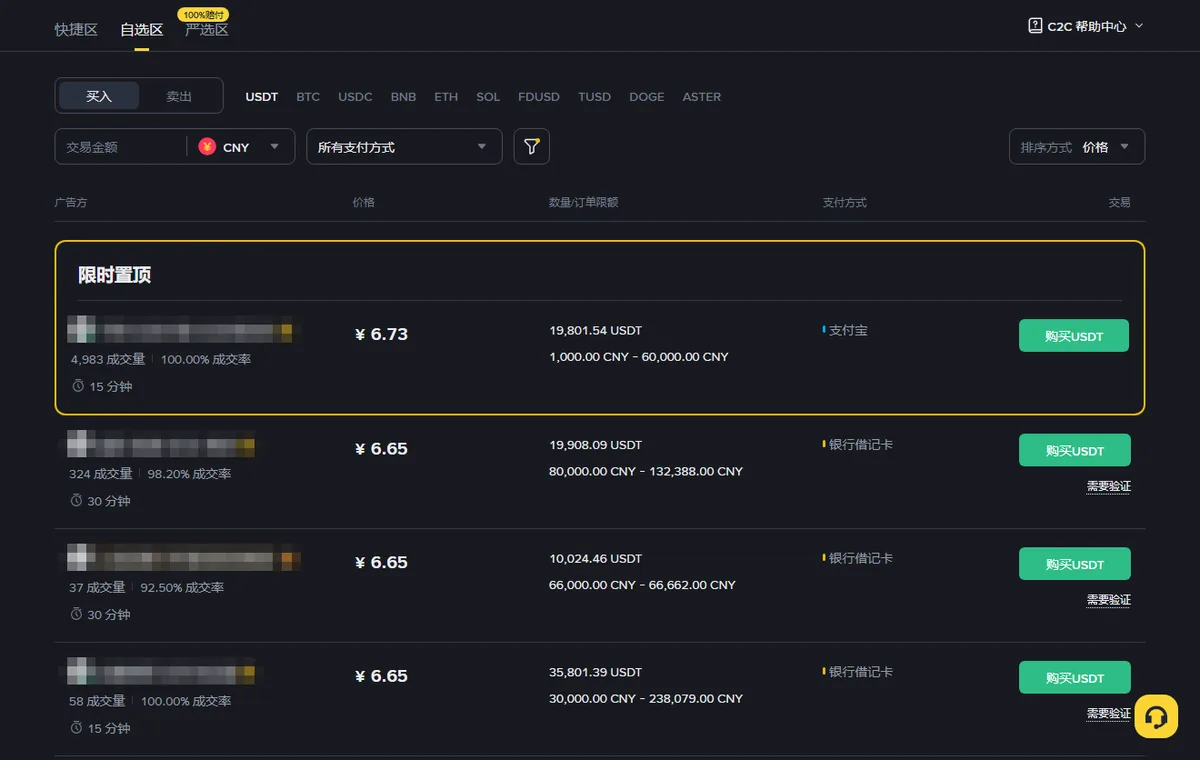Open blurred advertiser name with 37 orders
The width and height of the screenshot is (1200, 760).
tap(184, 558)
